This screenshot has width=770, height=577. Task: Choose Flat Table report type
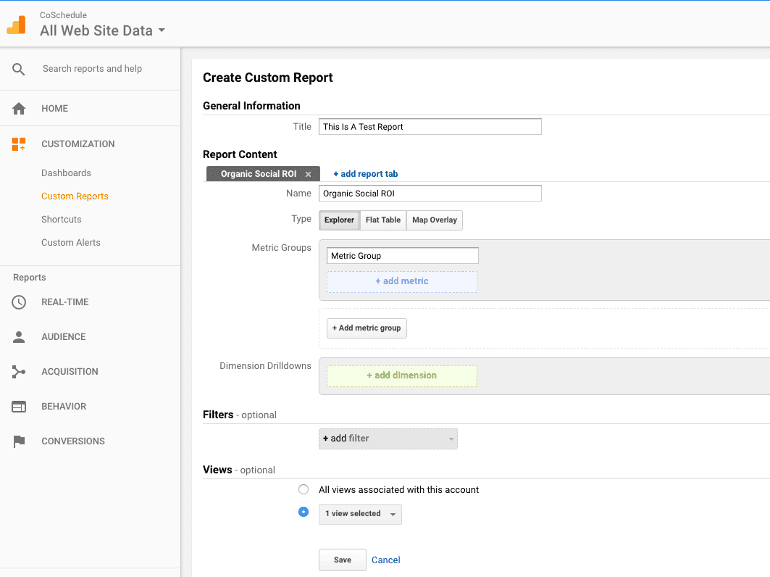[x=383, y=220]
